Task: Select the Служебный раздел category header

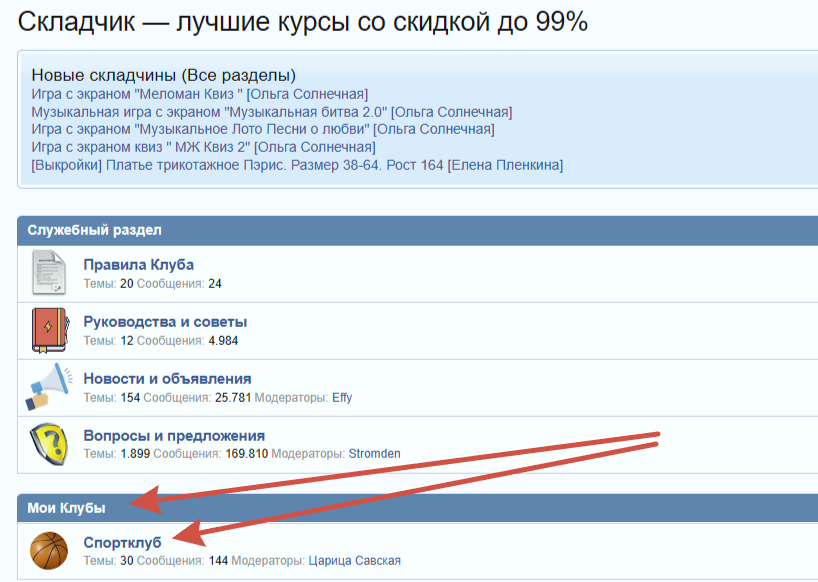Action: [x=94, y=230]
